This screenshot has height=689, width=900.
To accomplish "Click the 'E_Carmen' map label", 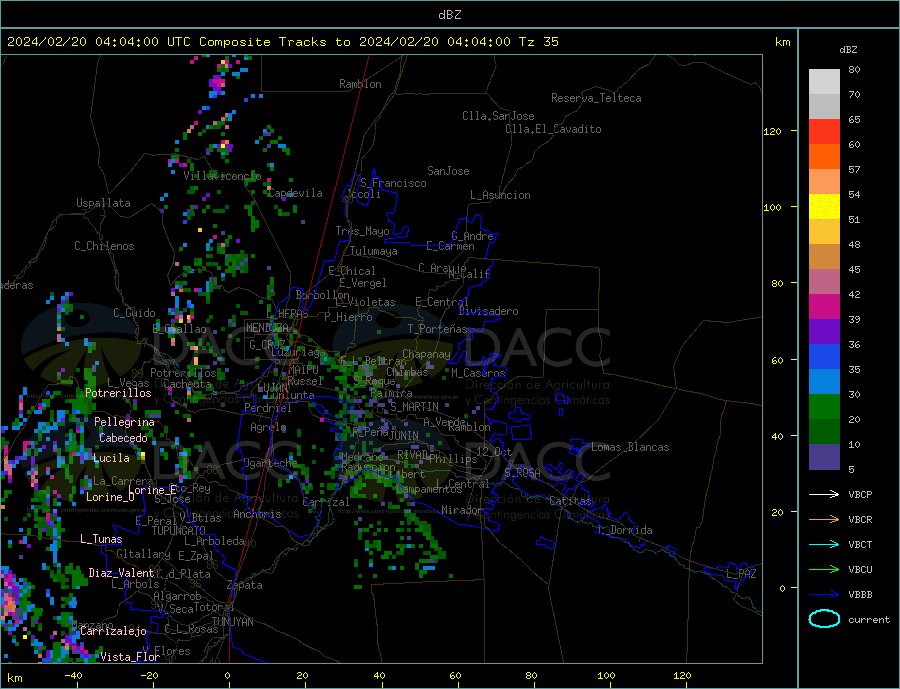I will [450, 246].
